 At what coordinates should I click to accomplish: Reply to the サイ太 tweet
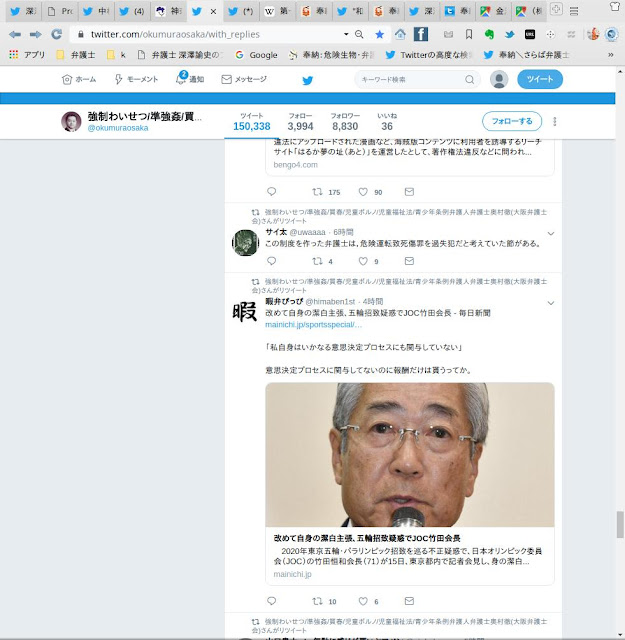[271, 261]
